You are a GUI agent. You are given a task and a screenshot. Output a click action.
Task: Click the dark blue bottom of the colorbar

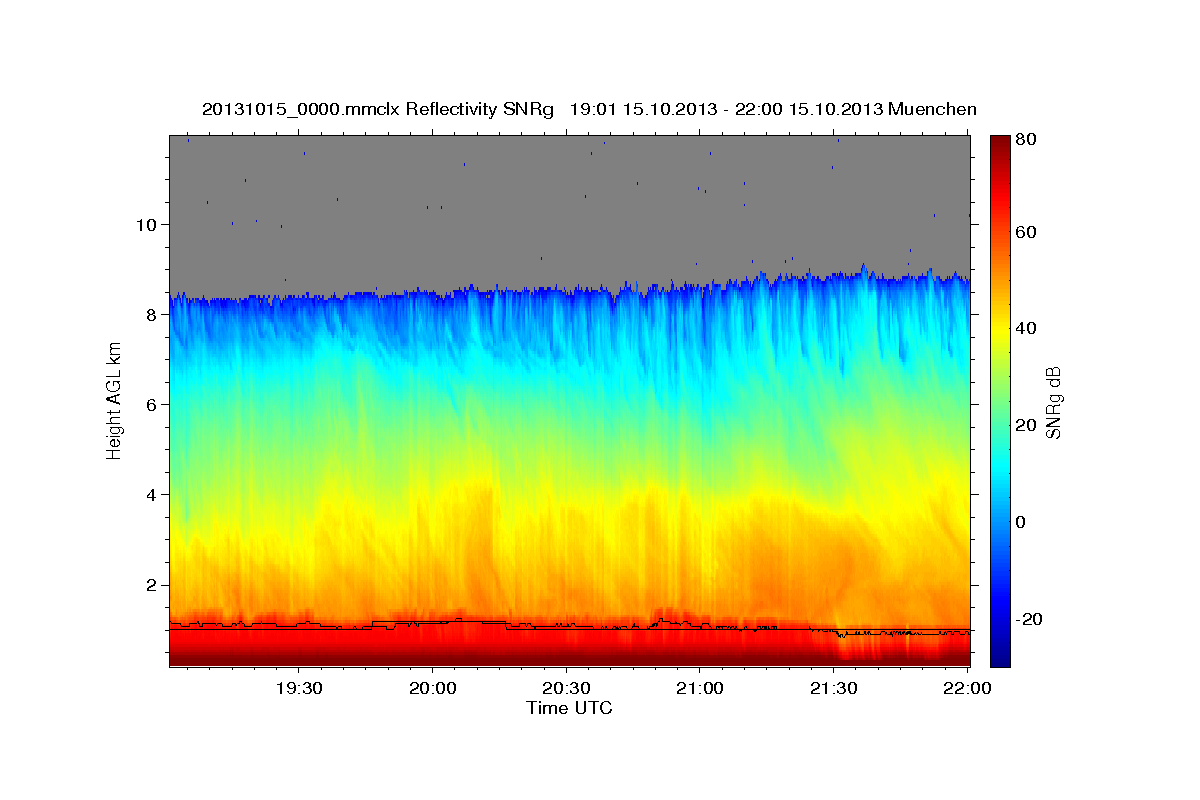coord(1000,658)
